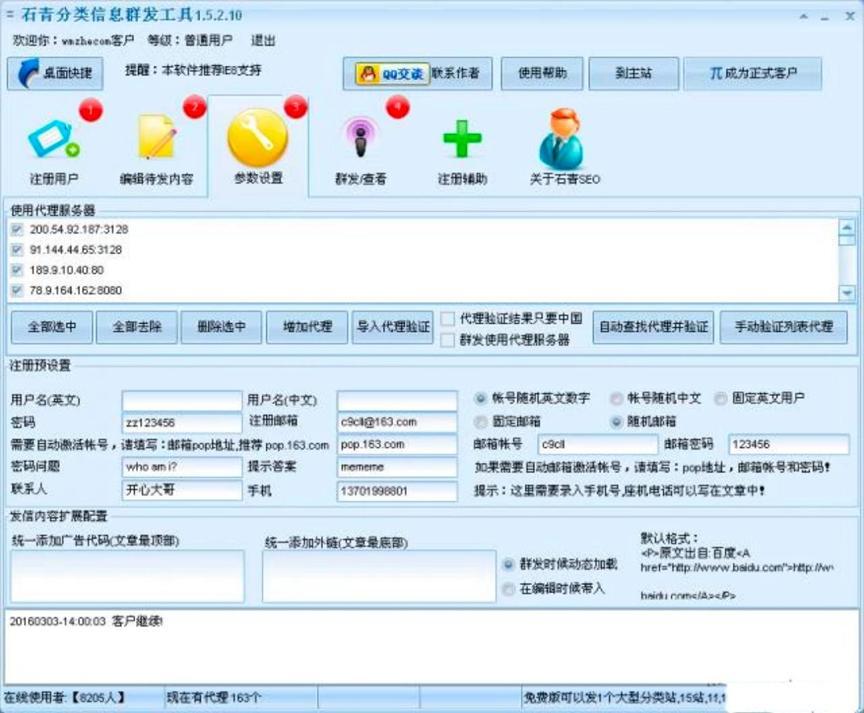
Task: Select 固定英文用户 radio option
Action: pos(720,398)
